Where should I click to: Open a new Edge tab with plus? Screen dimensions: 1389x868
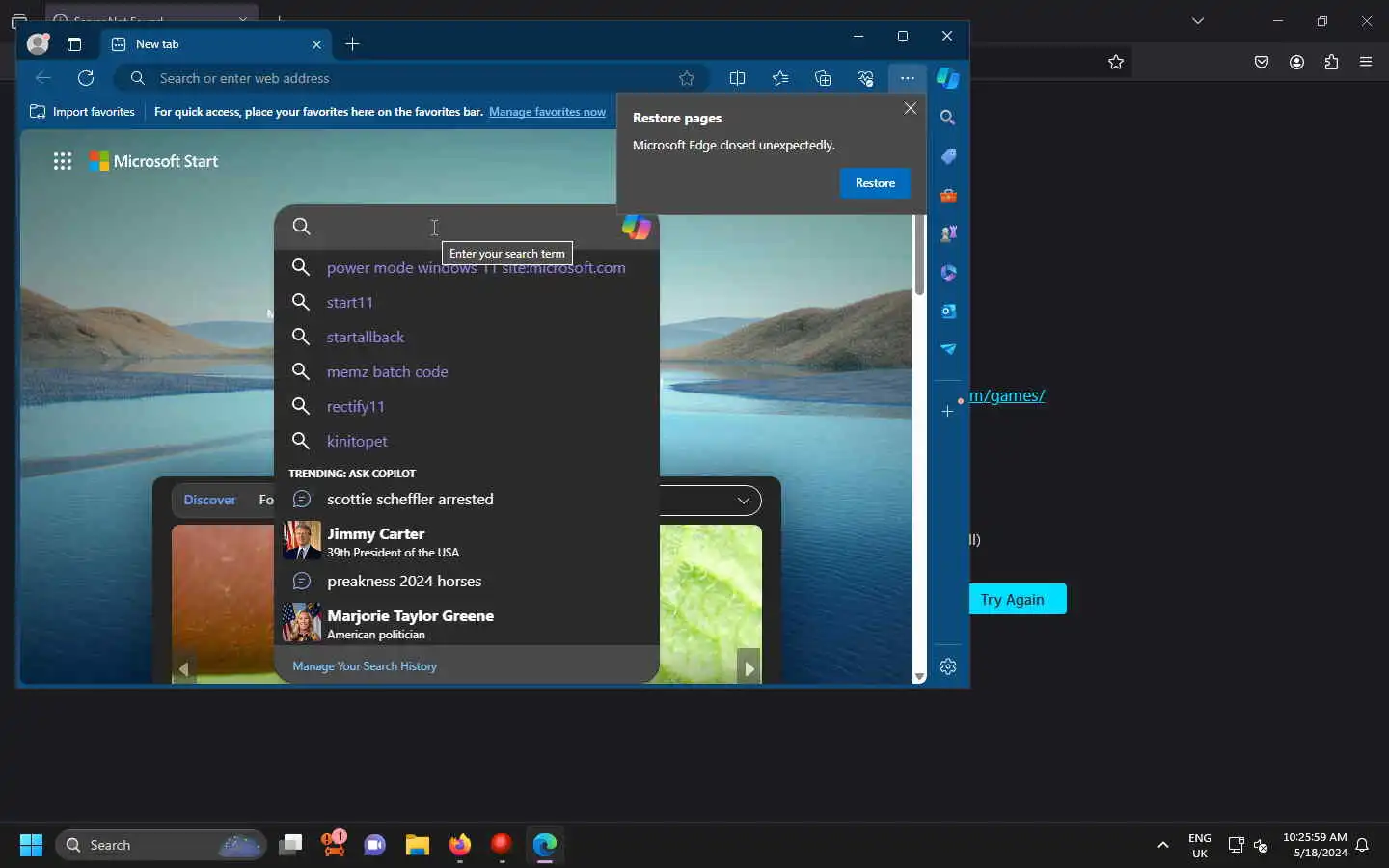point(352,44)
